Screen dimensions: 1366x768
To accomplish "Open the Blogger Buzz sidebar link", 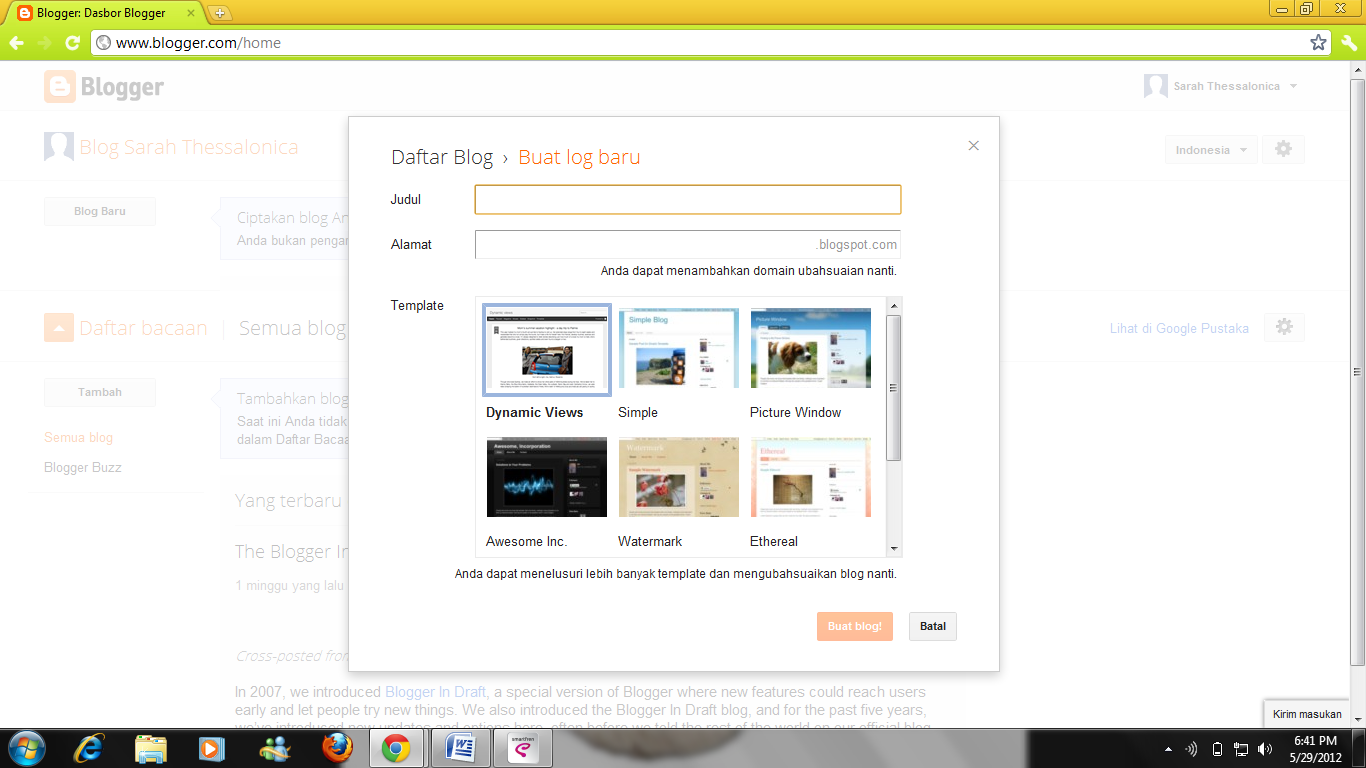I will pyautogui.click(x=83, y=467).
